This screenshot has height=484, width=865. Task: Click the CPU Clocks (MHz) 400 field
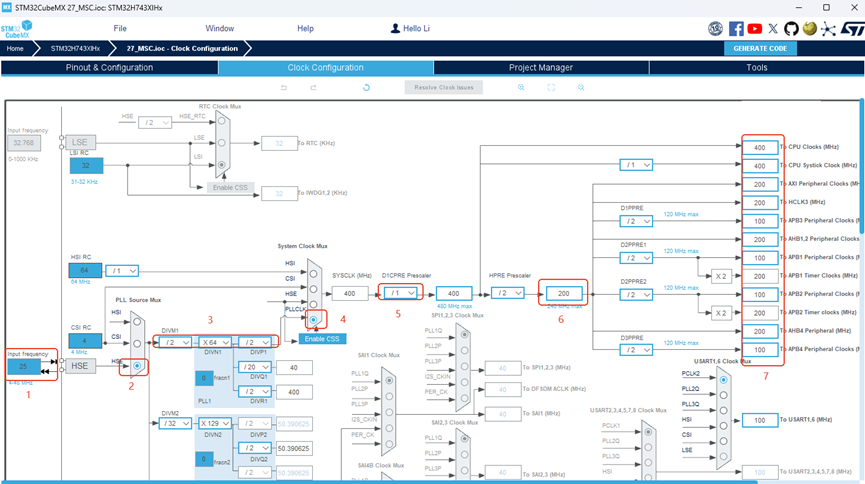pyautogui.click(x=760, y=147)
